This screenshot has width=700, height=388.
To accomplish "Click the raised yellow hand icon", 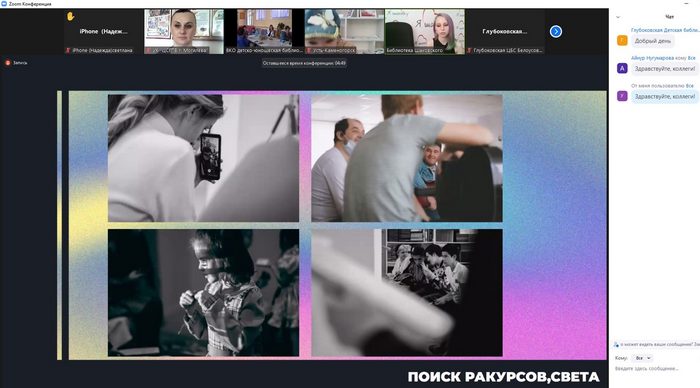I will (71, 17).
